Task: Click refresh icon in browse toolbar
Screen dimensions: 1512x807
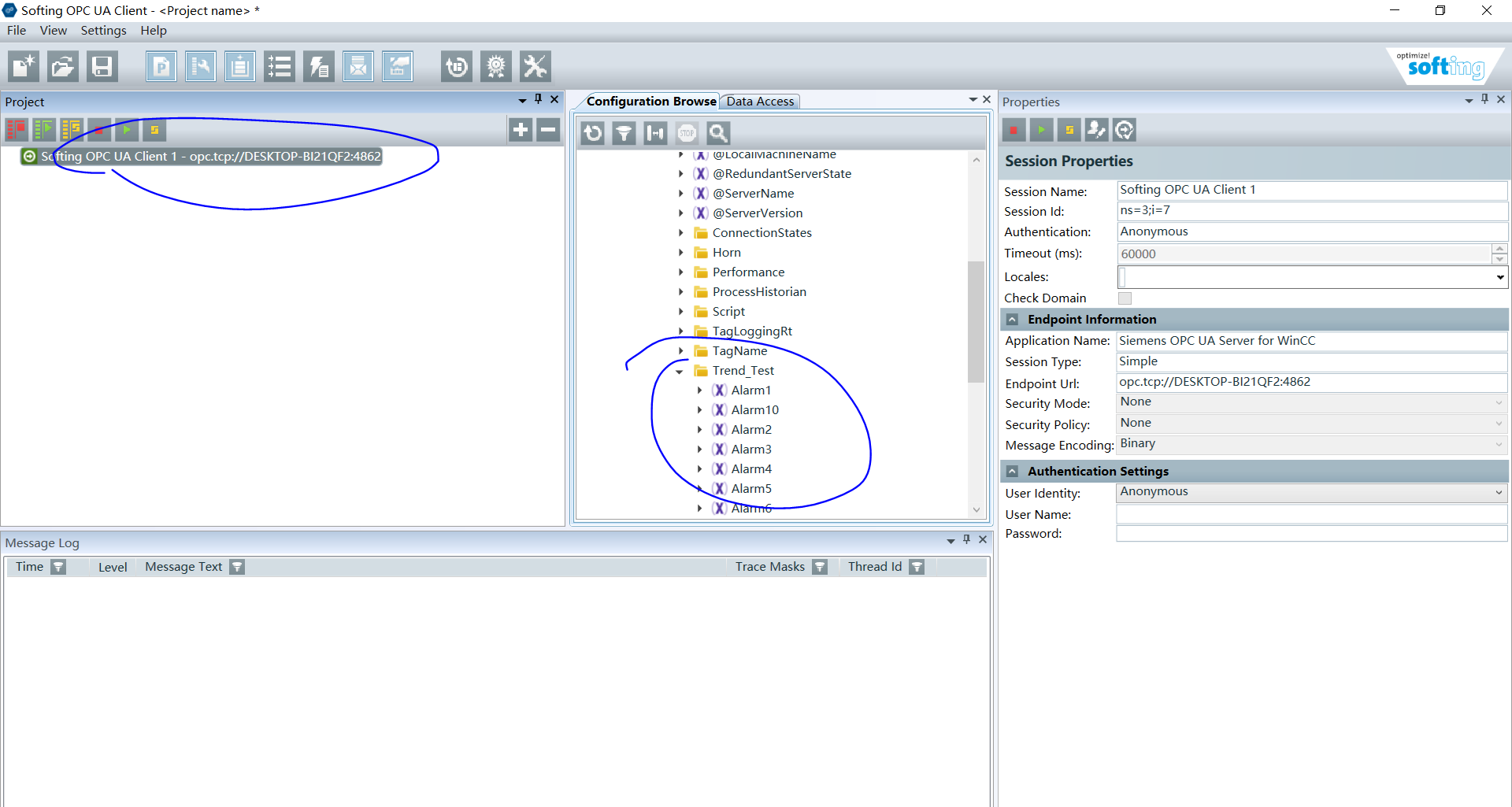Action: [x=593, y=133]
